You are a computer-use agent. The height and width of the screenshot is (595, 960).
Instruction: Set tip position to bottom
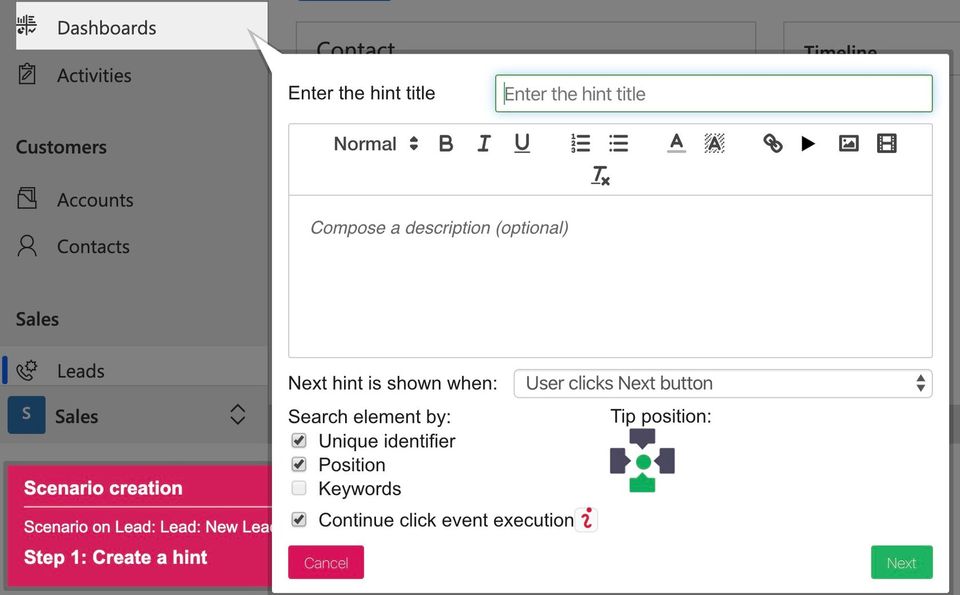coord(642,484)
